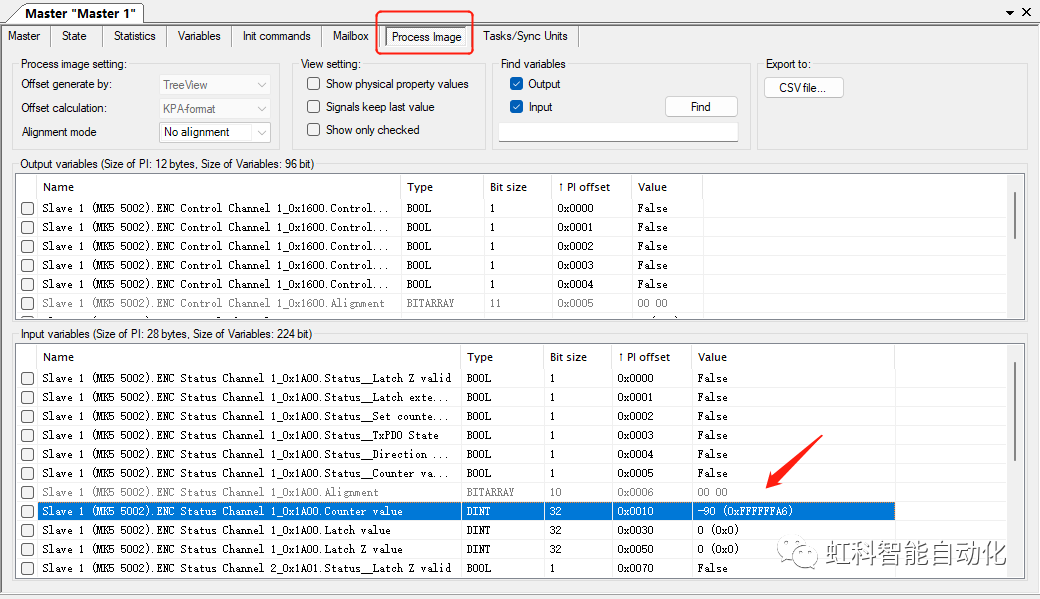The image size is (1040, 599).
Task: Open the Mailbox tab
Action: click(x=351, y=36)
